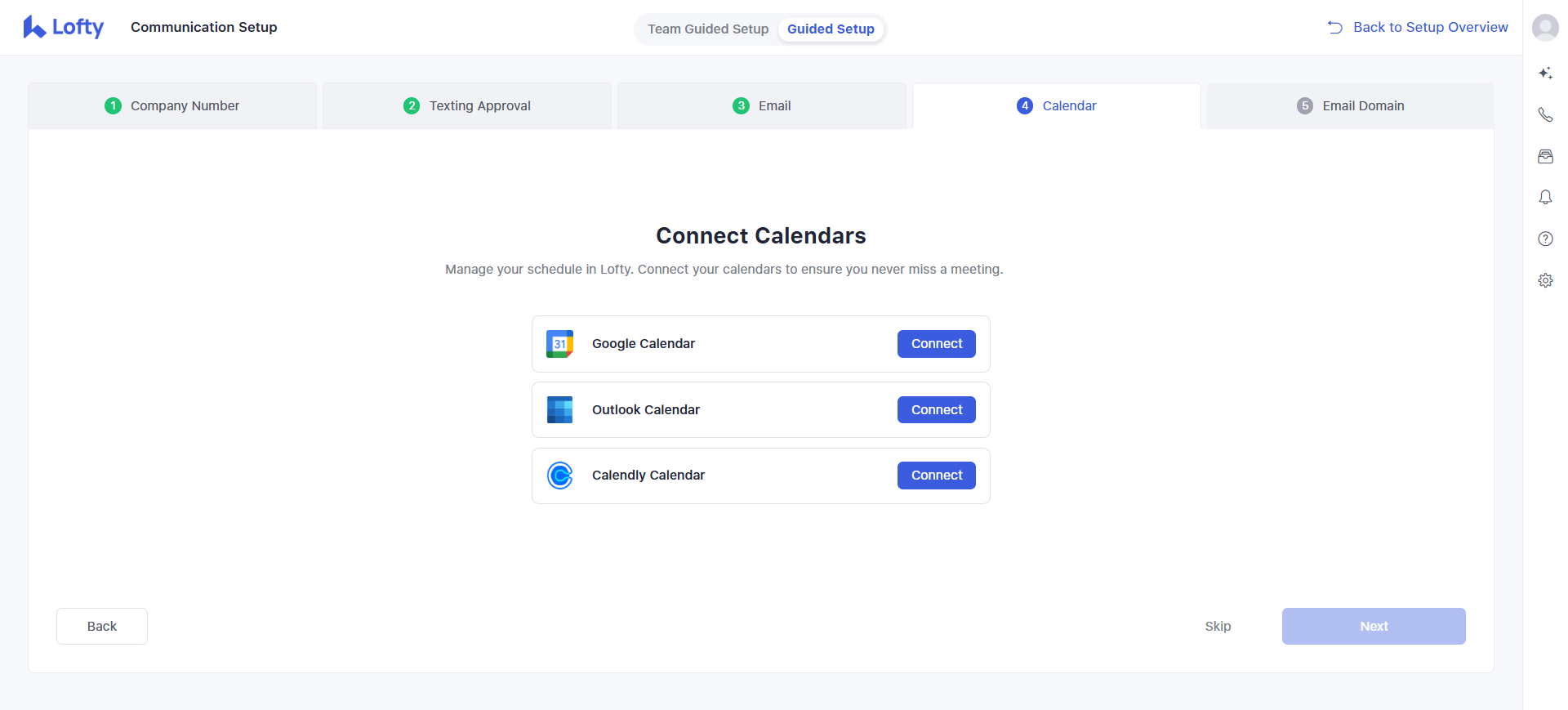Open the settings gear icon
The image size is (1568, 710).
[x=1545, y=280]
